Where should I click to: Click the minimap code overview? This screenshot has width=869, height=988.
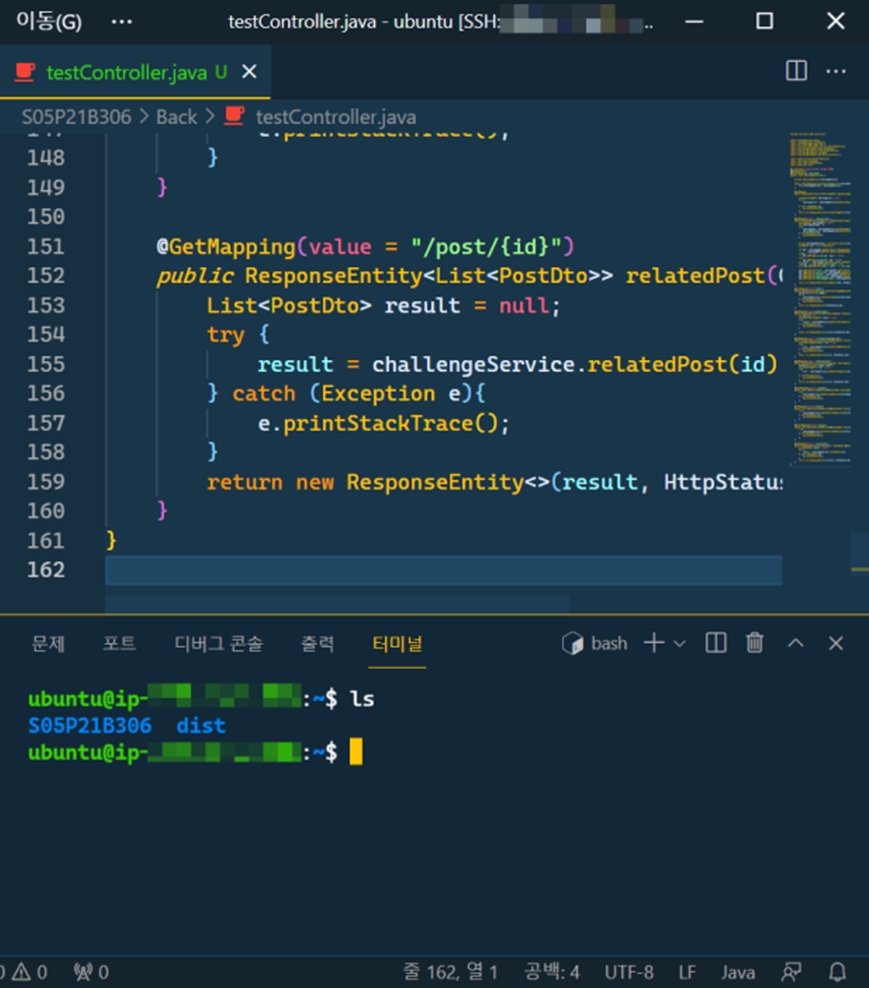820,300
